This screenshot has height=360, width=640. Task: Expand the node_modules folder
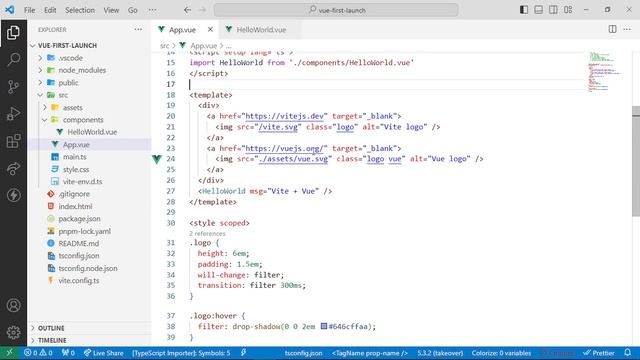40,70
